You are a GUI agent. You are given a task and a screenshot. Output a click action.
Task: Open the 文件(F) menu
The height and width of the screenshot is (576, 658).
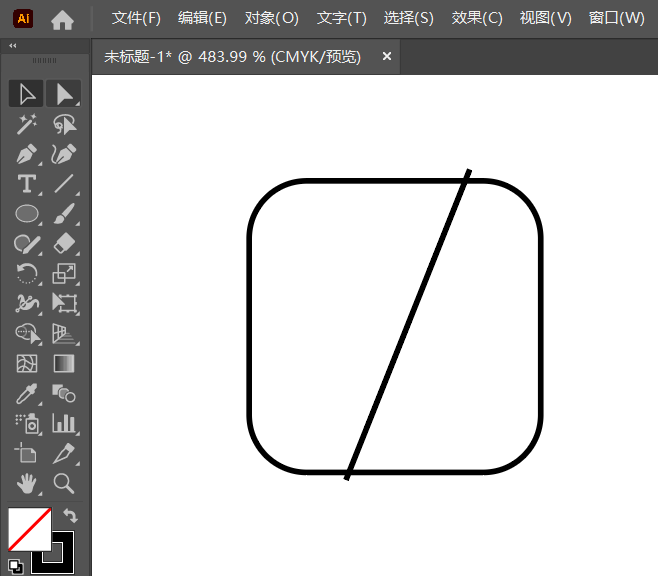pyautogui.click(x=136, y=18)
